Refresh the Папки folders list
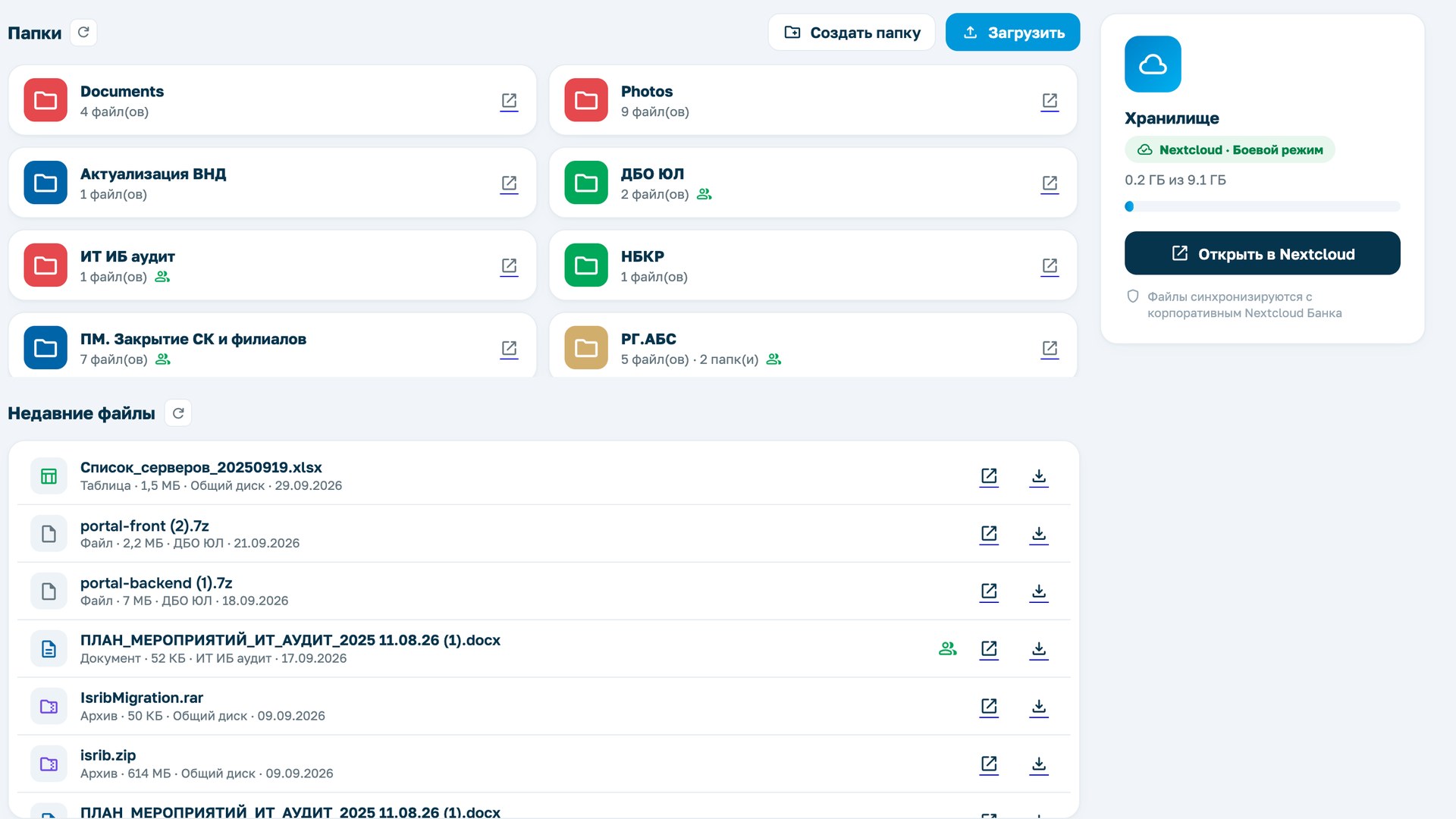Image resolution: width=1456 pixels, height=819 pixels. 83,33
